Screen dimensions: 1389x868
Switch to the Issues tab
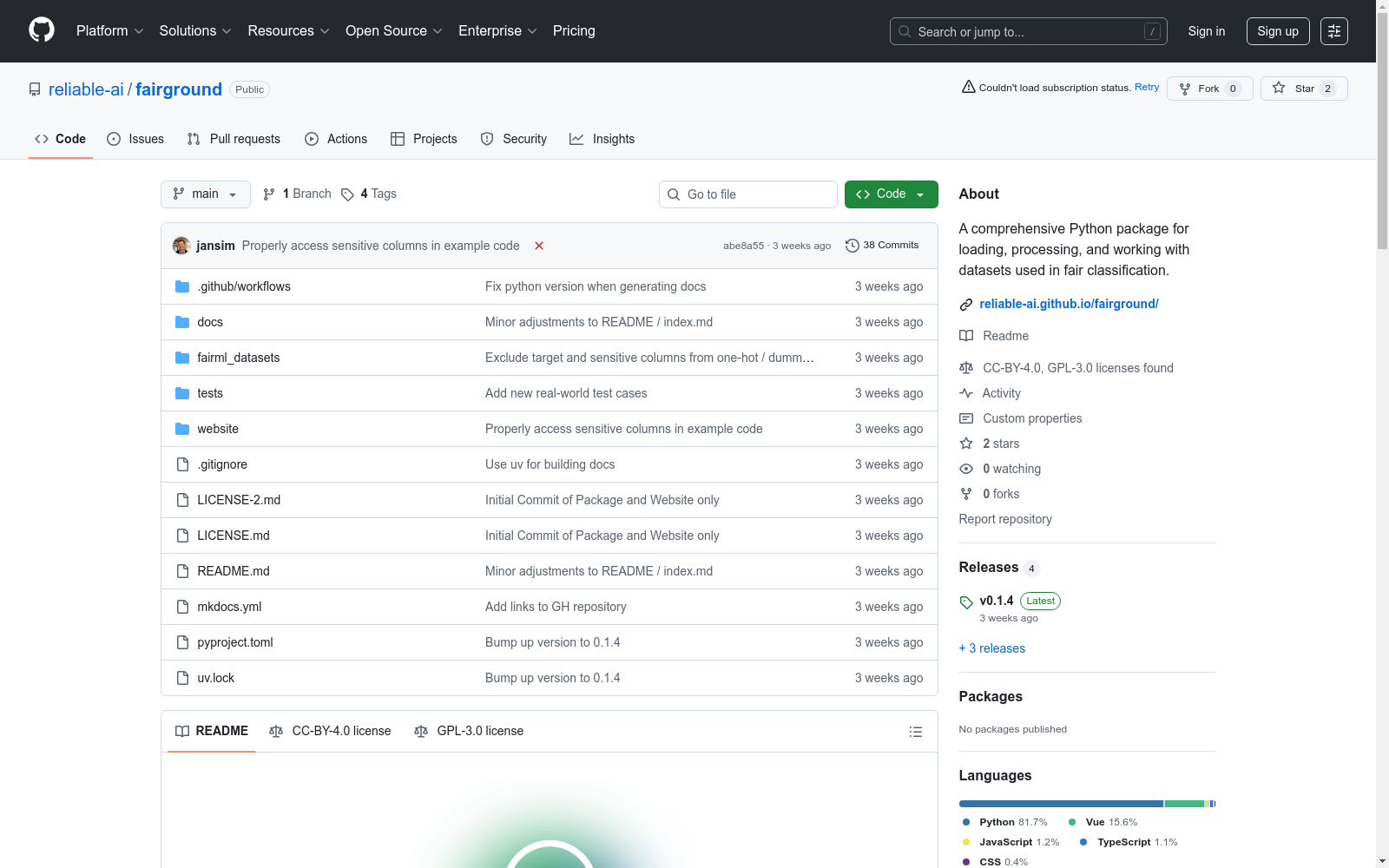pyautogui.click(x=135, y=139)
